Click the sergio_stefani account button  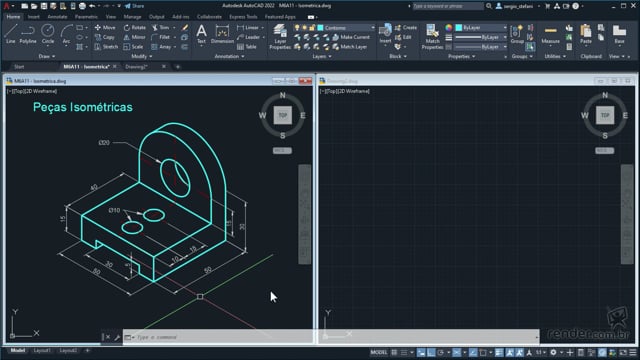[514, 6]
